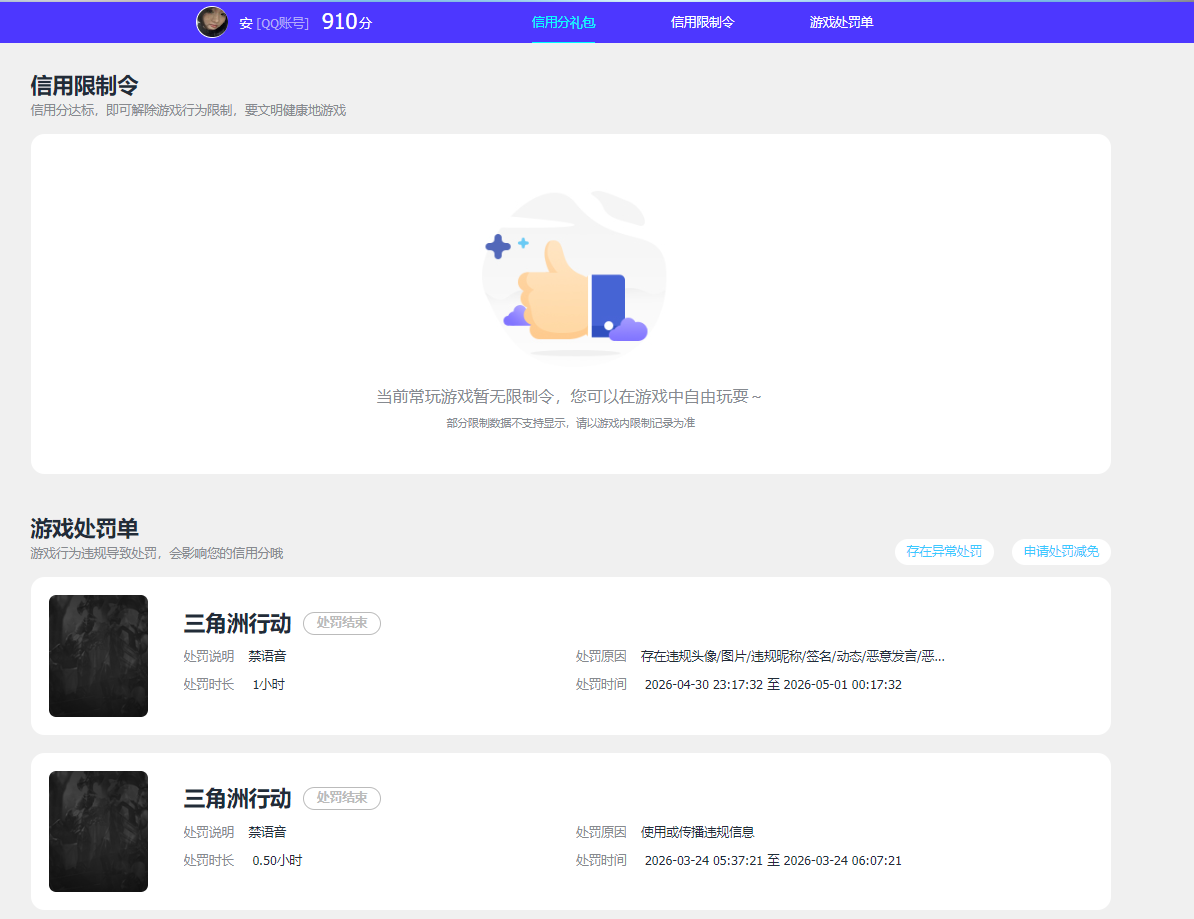1194x919 pixels.
Task: Click 禁语音 in the 1小时 penalty card
Action: pyautogui.click(x=267, y=656)
